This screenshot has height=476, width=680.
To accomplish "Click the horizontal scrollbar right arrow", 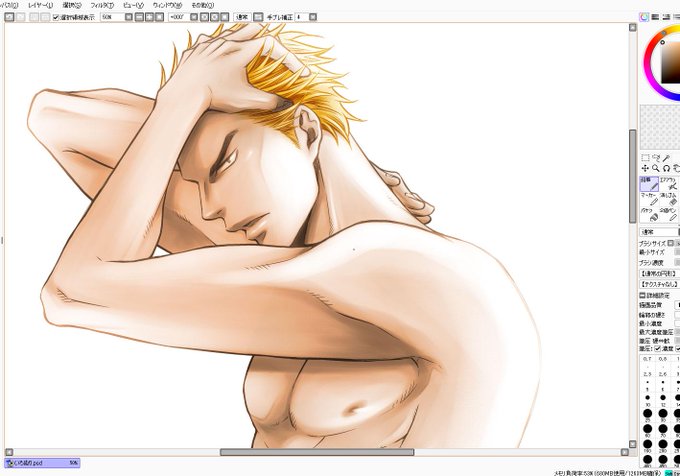I will click(624, 452).
